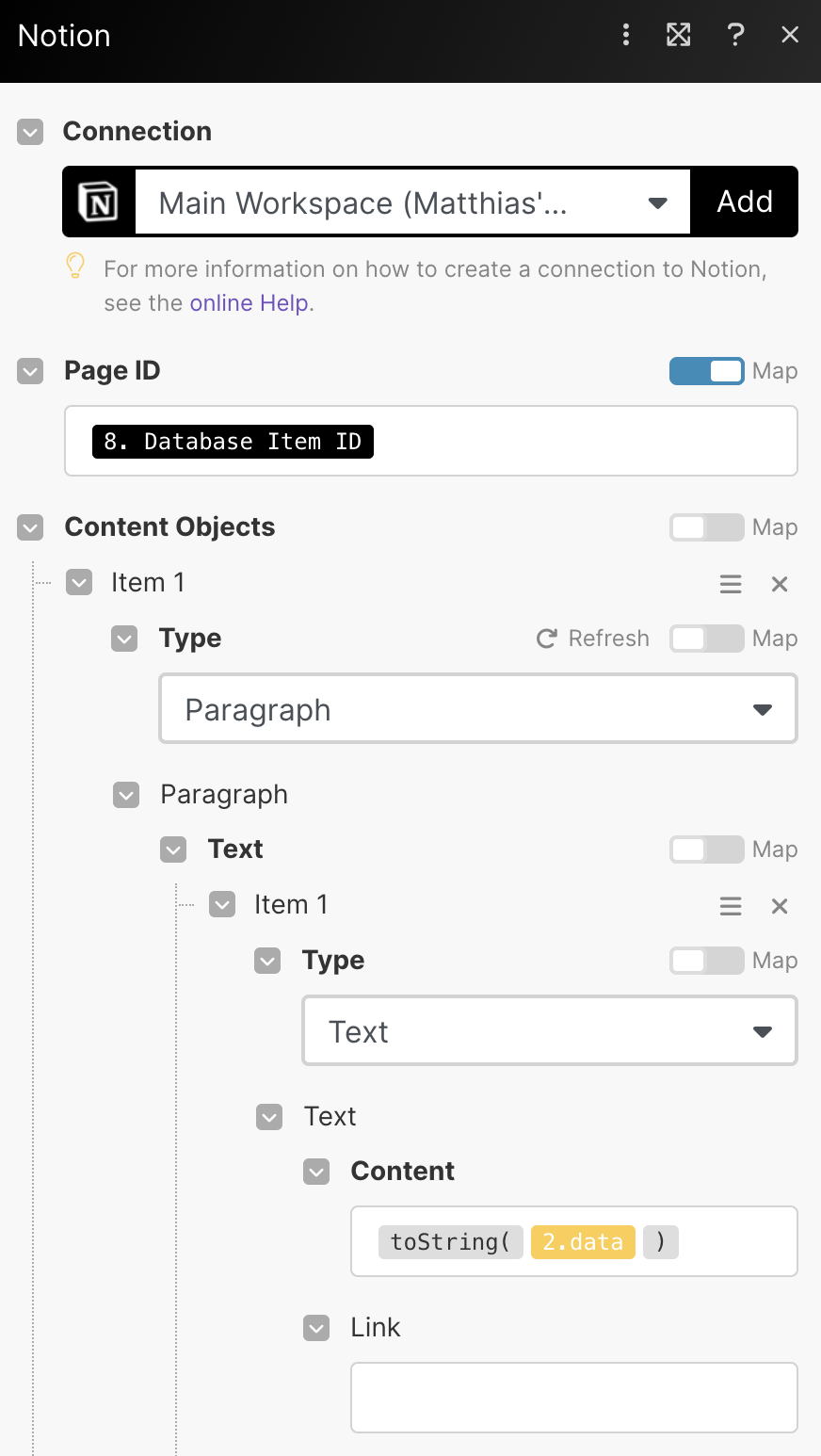Open the Paragraph block type dropdown
The image size is (821, 1456).
pyautogui.click(x=478, y=709)
